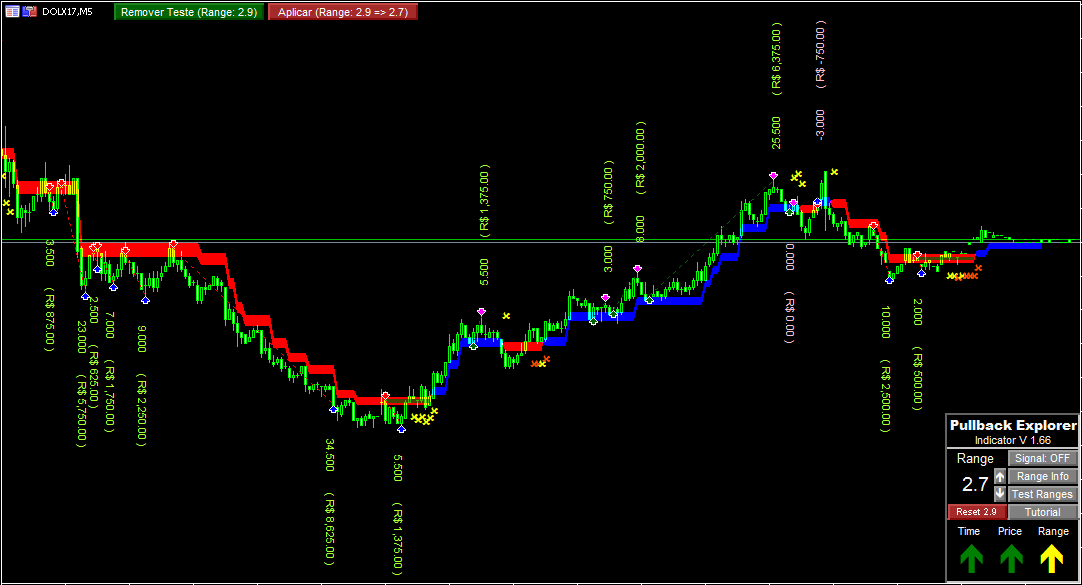1082x585 pixels.
Task: Click the R$ -750.00 loss label
Action: point(821,56)
